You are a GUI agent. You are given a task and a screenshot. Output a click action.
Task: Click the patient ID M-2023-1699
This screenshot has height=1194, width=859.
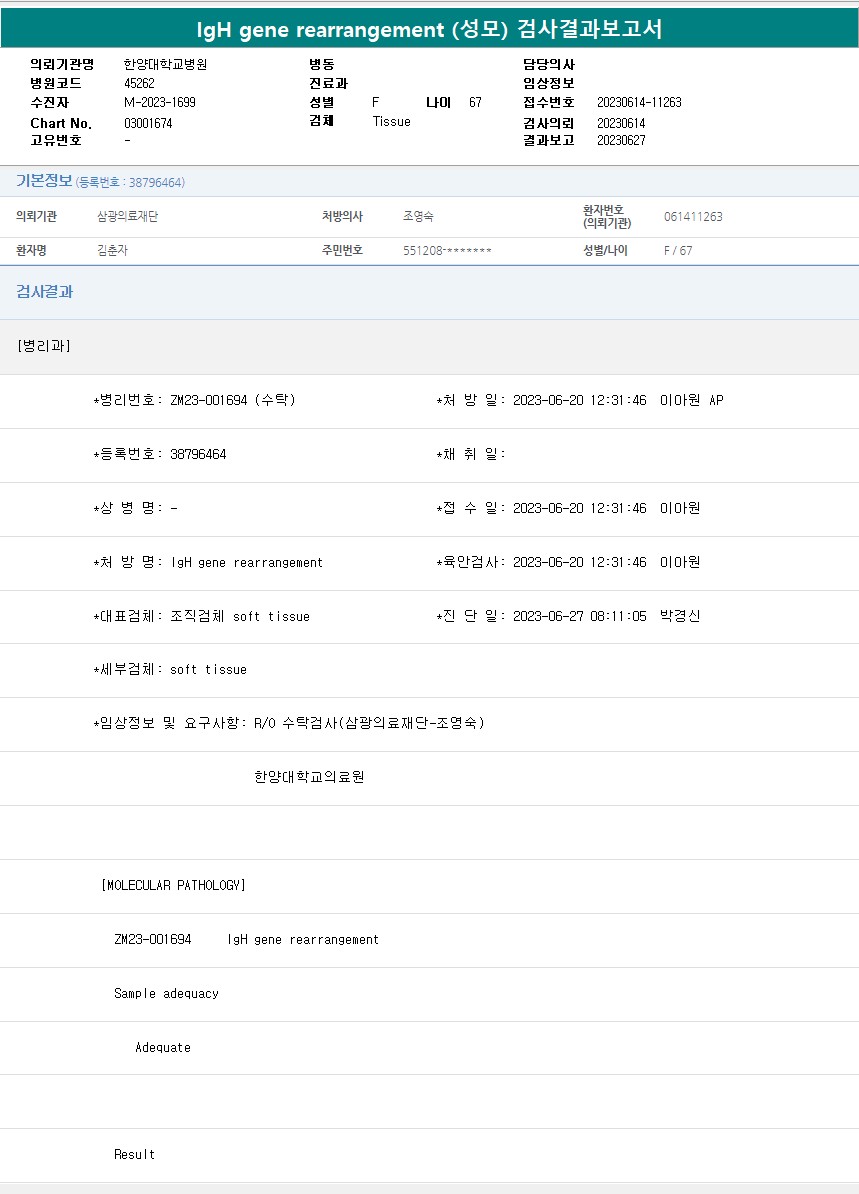tap(159, 102)
